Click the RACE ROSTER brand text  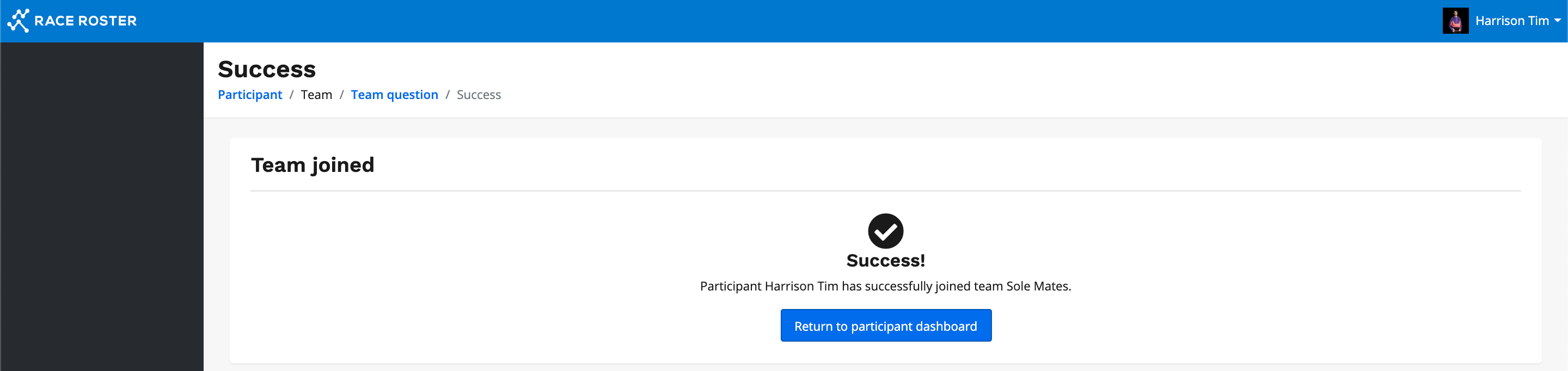point(85,21)
